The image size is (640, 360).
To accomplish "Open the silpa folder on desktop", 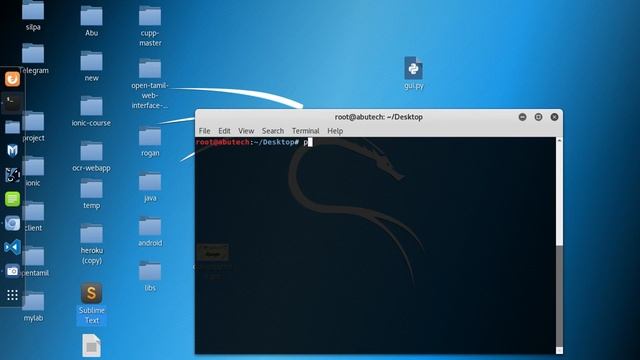I will [x=33, y=11].
